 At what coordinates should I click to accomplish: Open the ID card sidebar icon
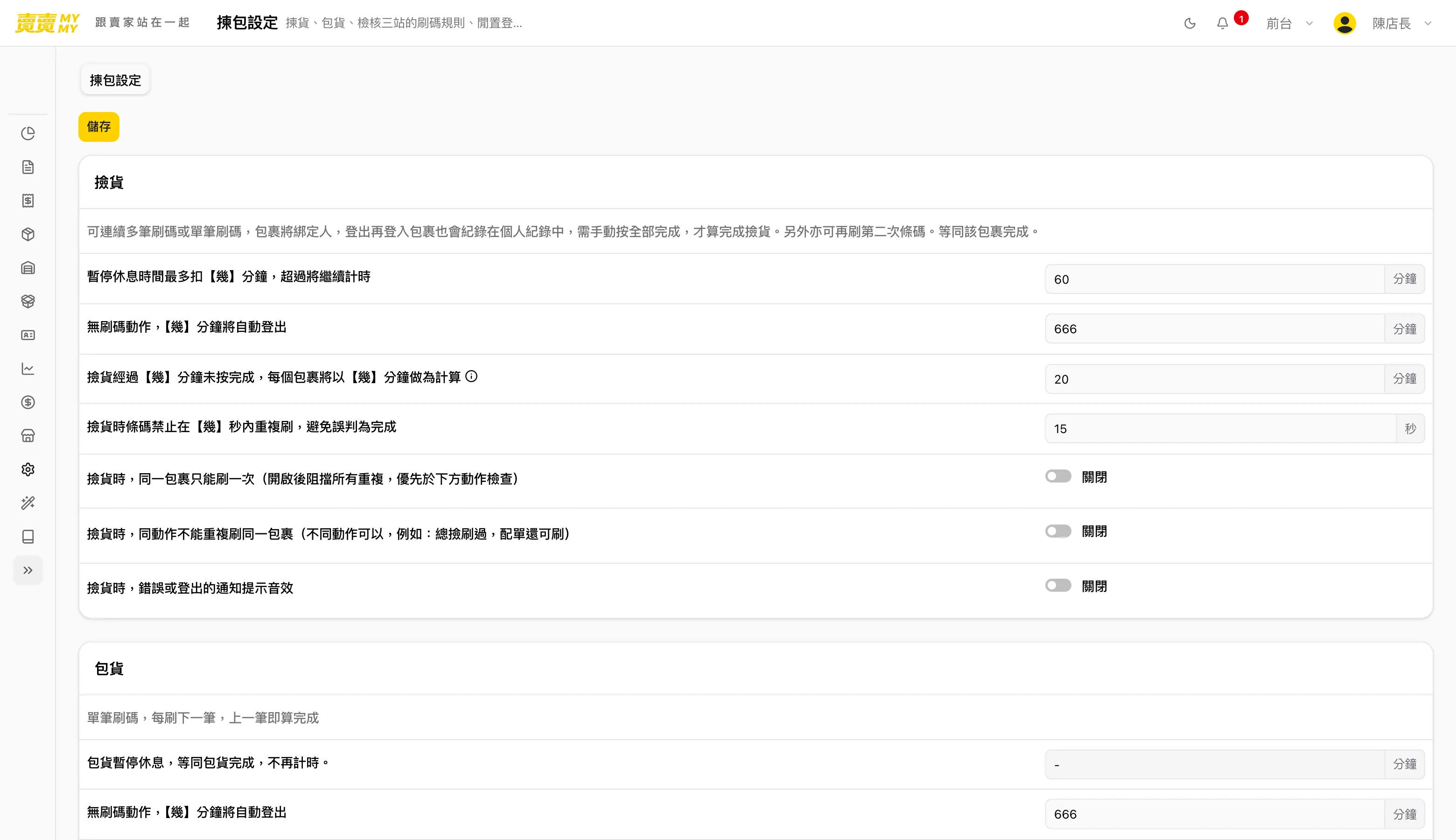tap(28, 335)
